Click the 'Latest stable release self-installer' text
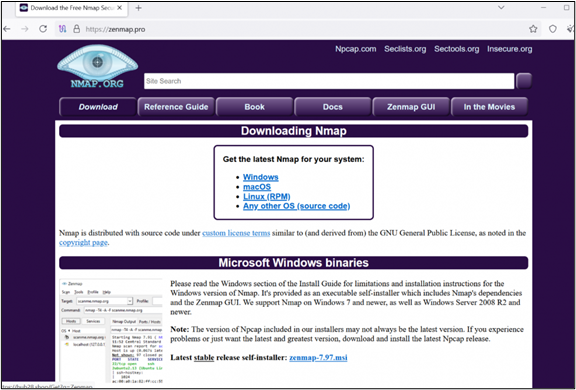The height and width of the screenshot is (390, 576). tap(228, 357)
